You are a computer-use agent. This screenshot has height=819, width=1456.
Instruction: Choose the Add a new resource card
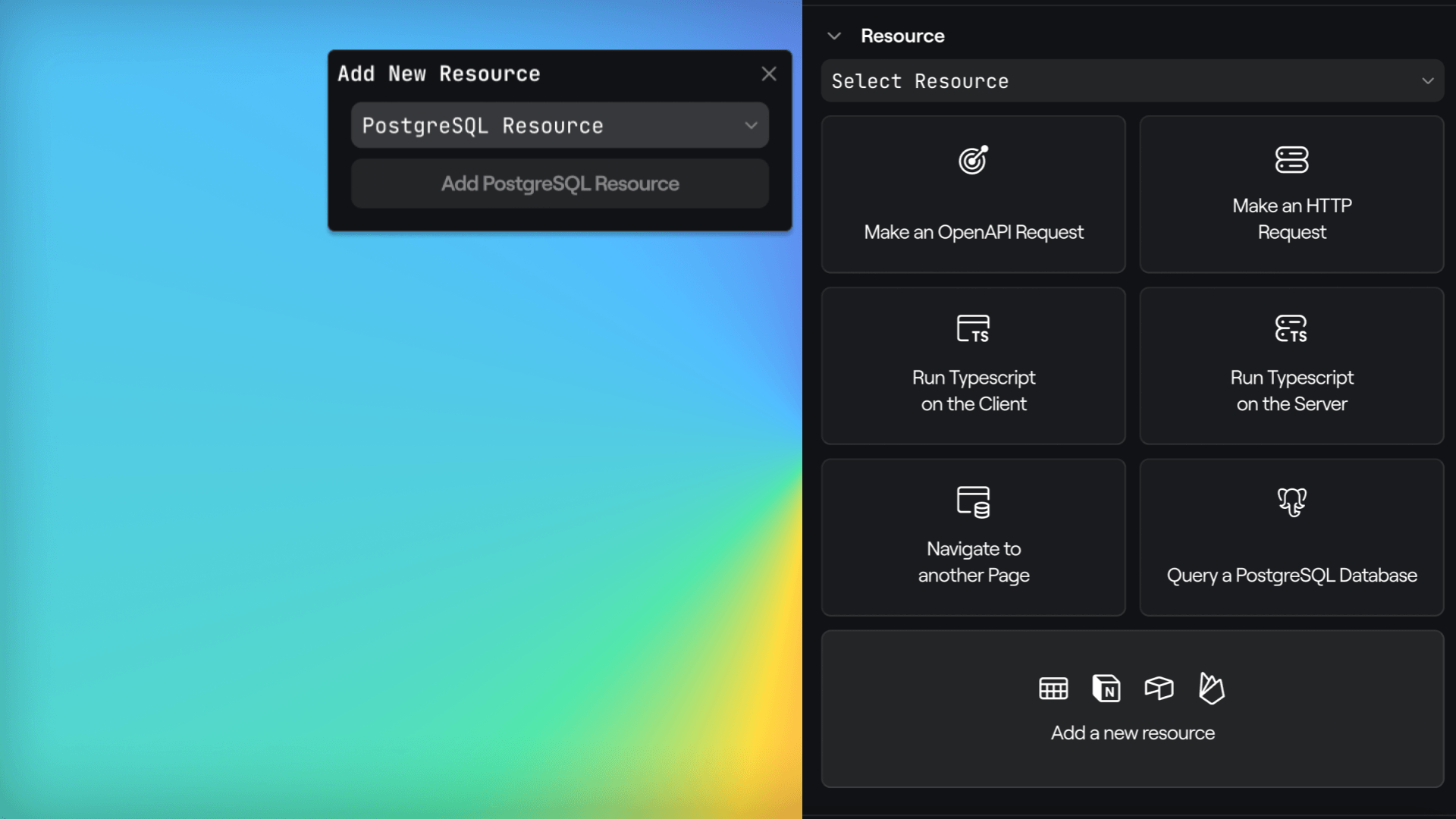1132,708
